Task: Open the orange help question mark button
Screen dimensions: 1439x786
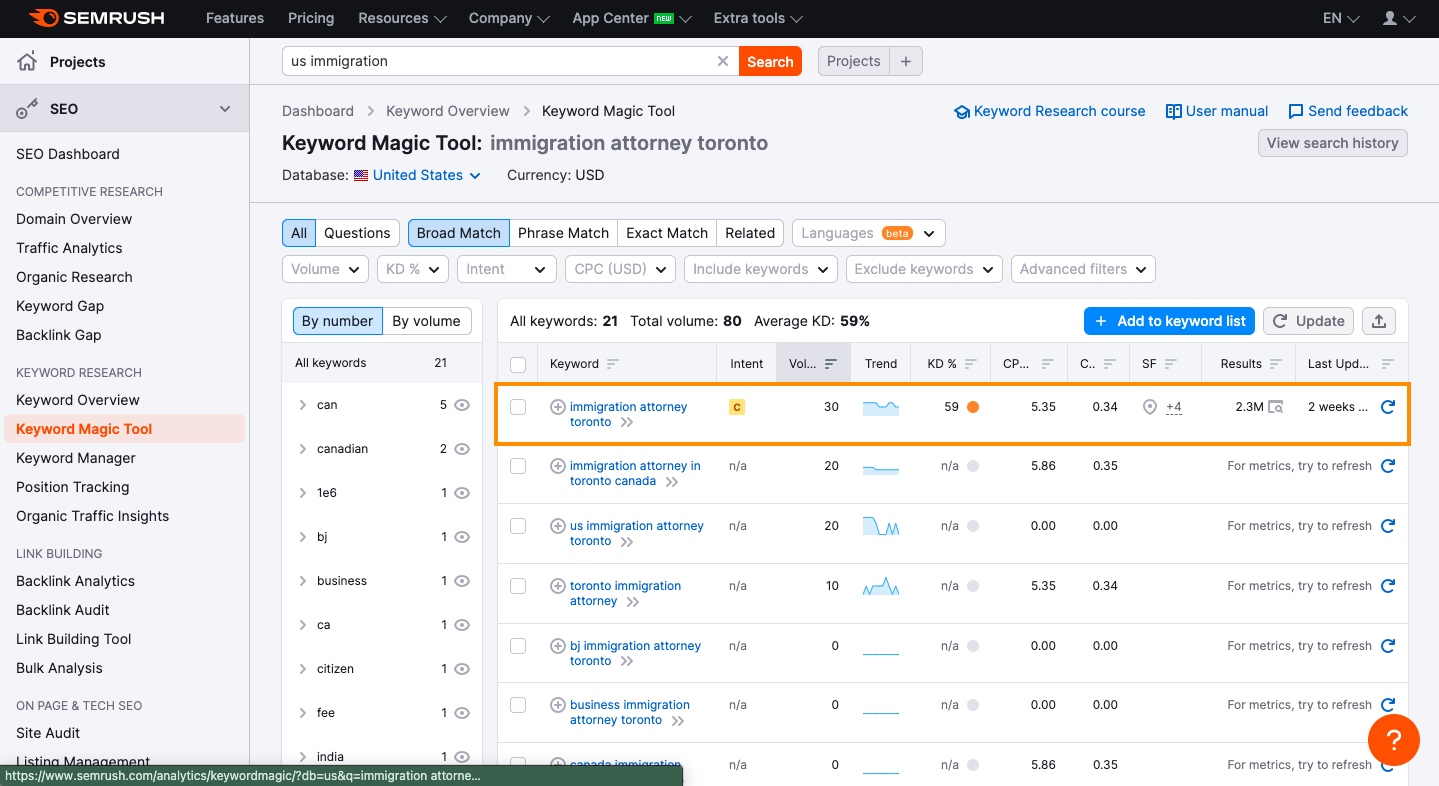Action: coord(1393,740)
